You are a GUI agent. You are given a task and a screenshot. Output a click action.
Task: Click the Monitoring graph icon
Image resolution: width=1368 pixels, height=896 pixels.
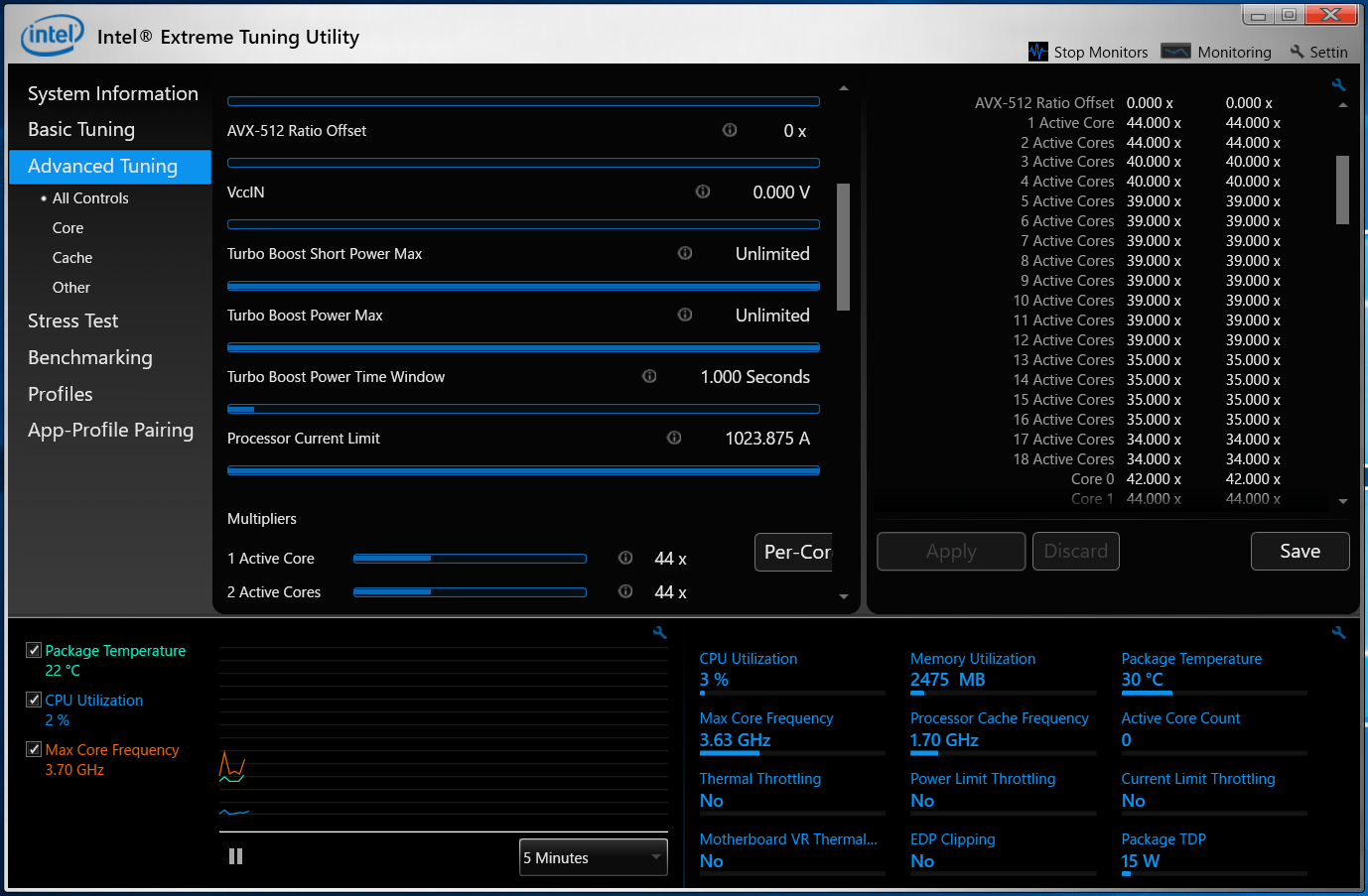(x=1175, y=52)
